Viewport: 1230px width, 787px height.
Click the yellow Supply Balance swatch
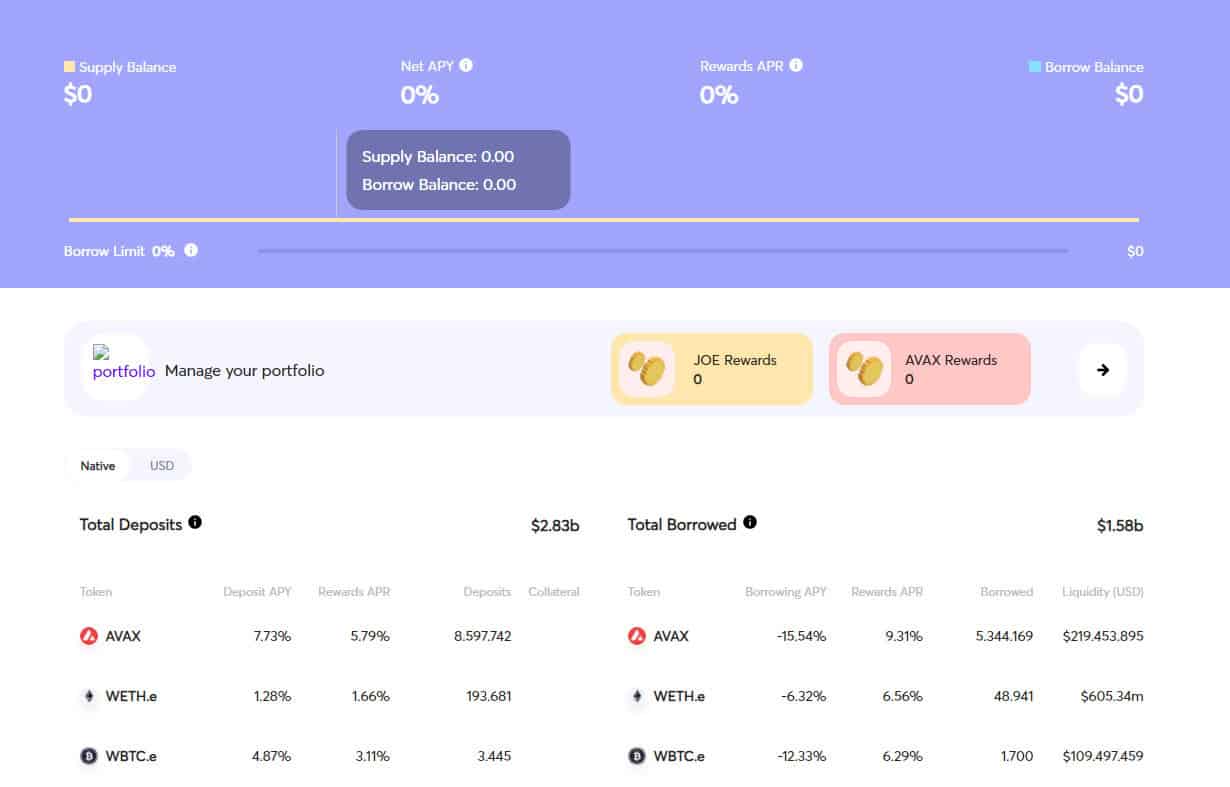(x=69, y=67)
